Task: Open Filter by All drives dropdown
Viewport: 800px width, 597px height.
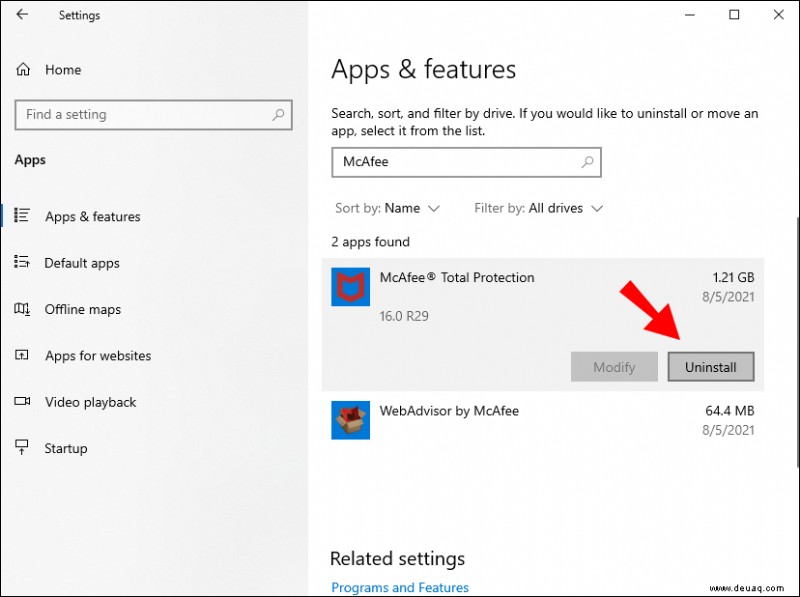Action: pyautogui.click(x=538, y=208)
